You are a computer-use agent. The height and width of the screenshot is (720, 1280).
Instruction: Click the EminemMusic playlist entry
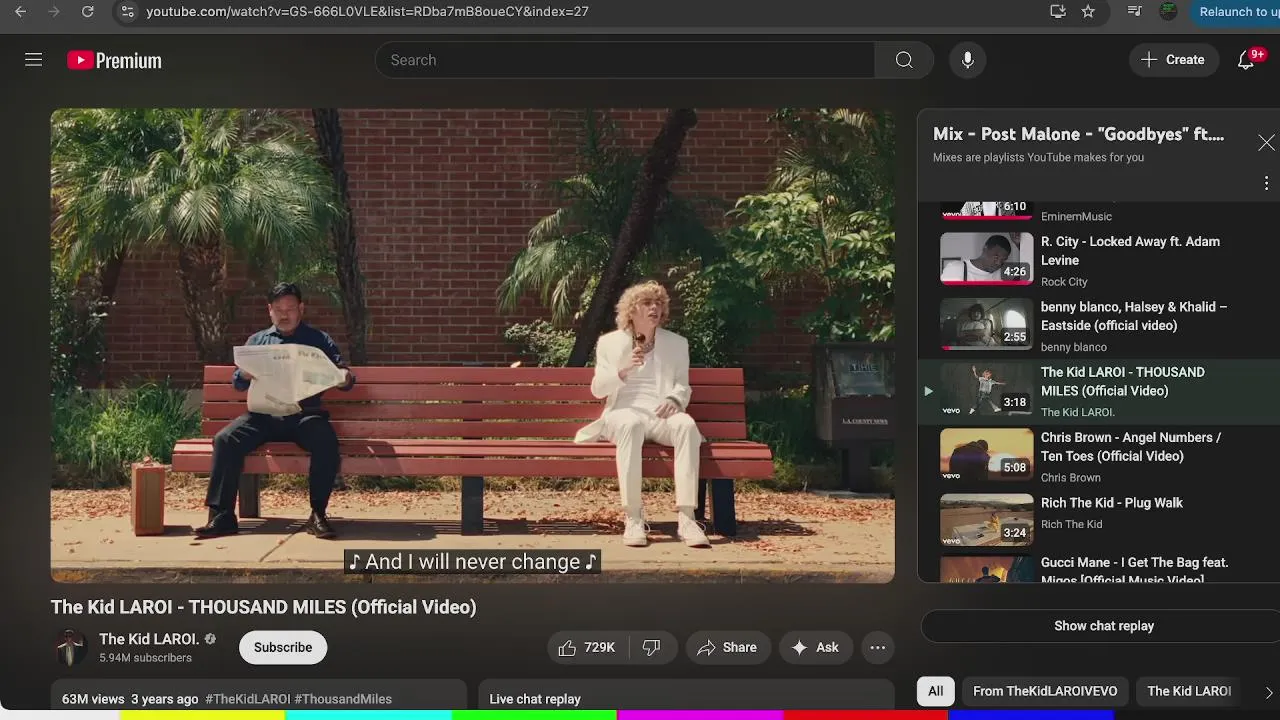(1098, 212)
